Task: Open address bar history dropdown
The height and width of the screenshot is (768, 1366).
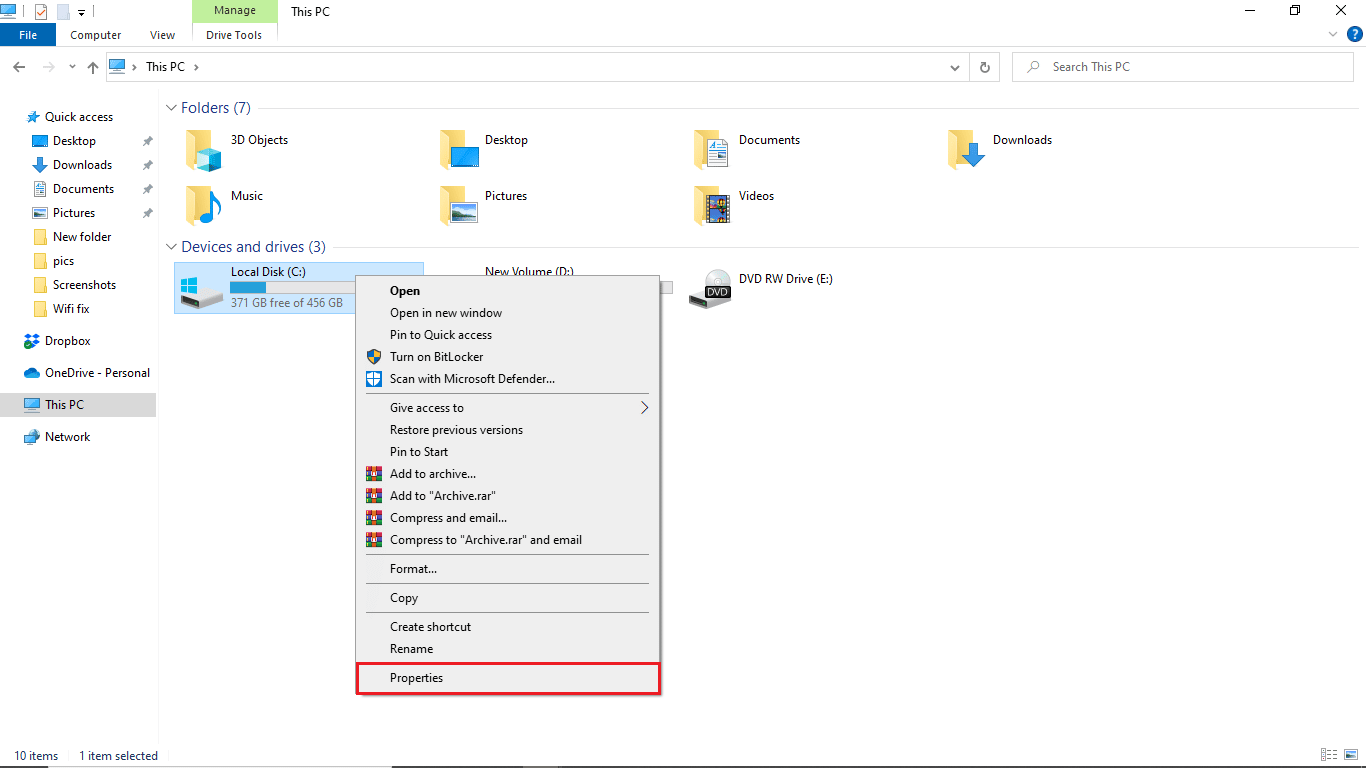Action: [955, 67]
